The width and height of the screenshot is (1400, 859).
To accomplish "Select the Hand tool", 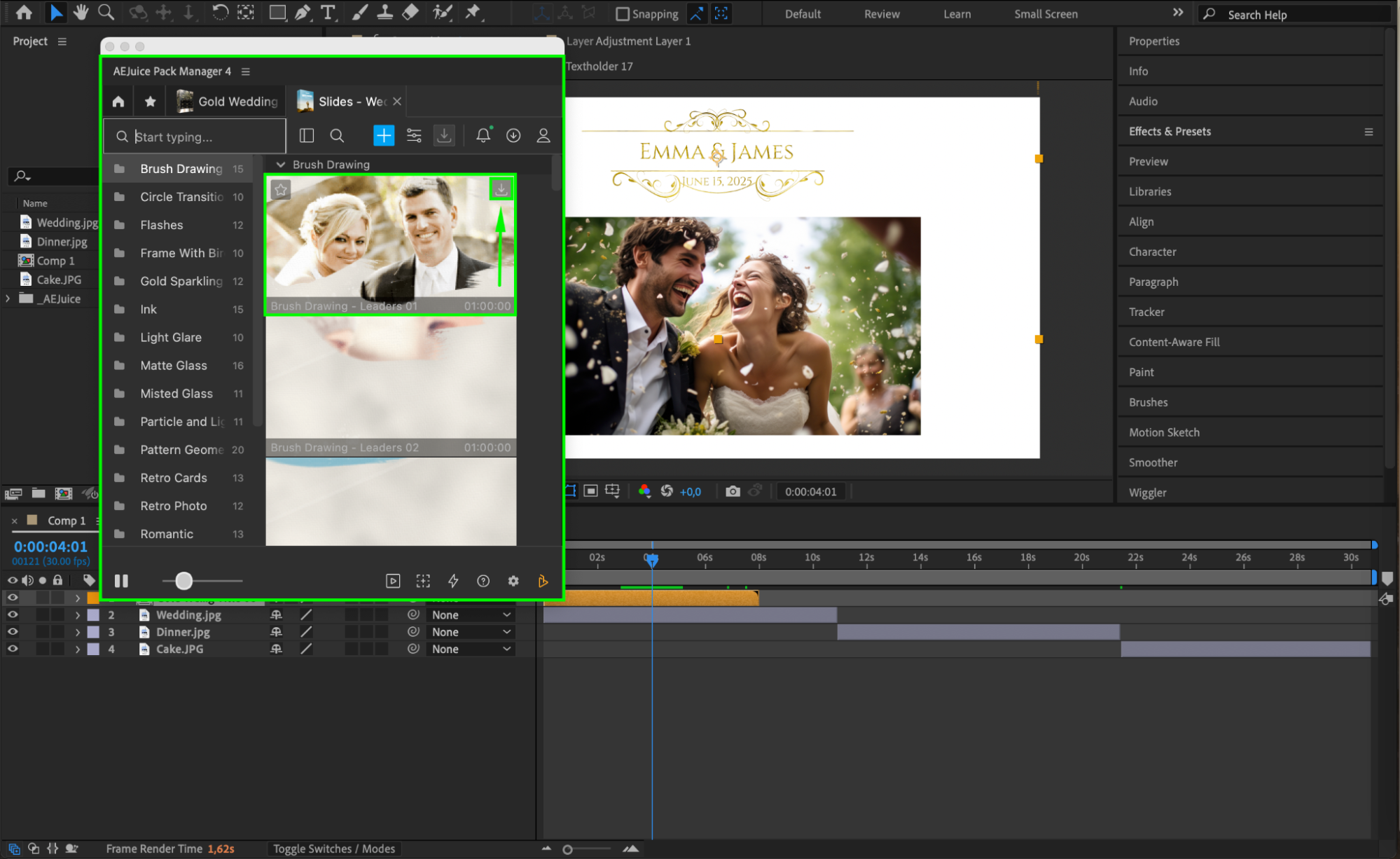I will tap(81, 13).
